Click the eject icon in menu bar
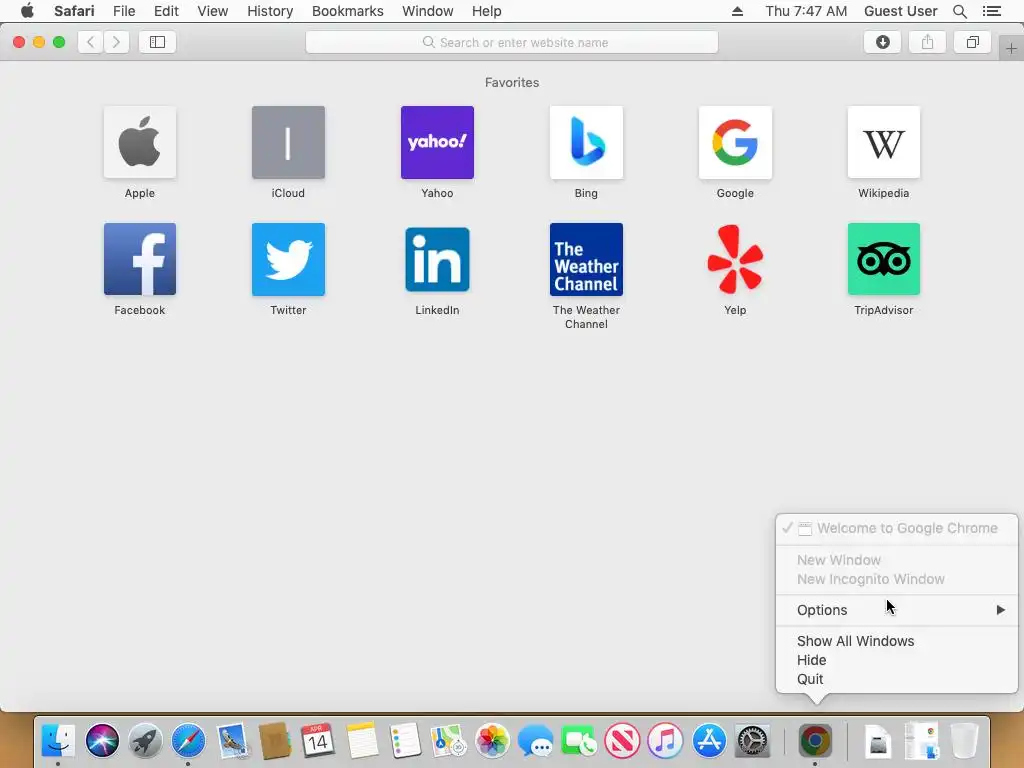1024x768 pixels. 737,11
